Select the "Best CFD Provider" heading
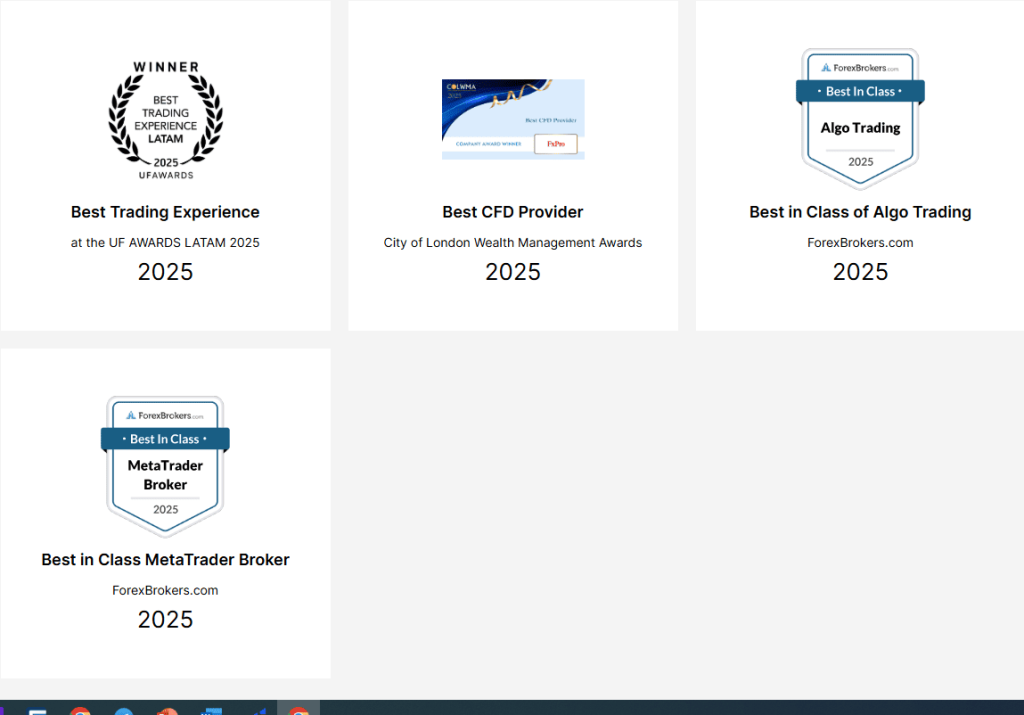 click(513, 212)
